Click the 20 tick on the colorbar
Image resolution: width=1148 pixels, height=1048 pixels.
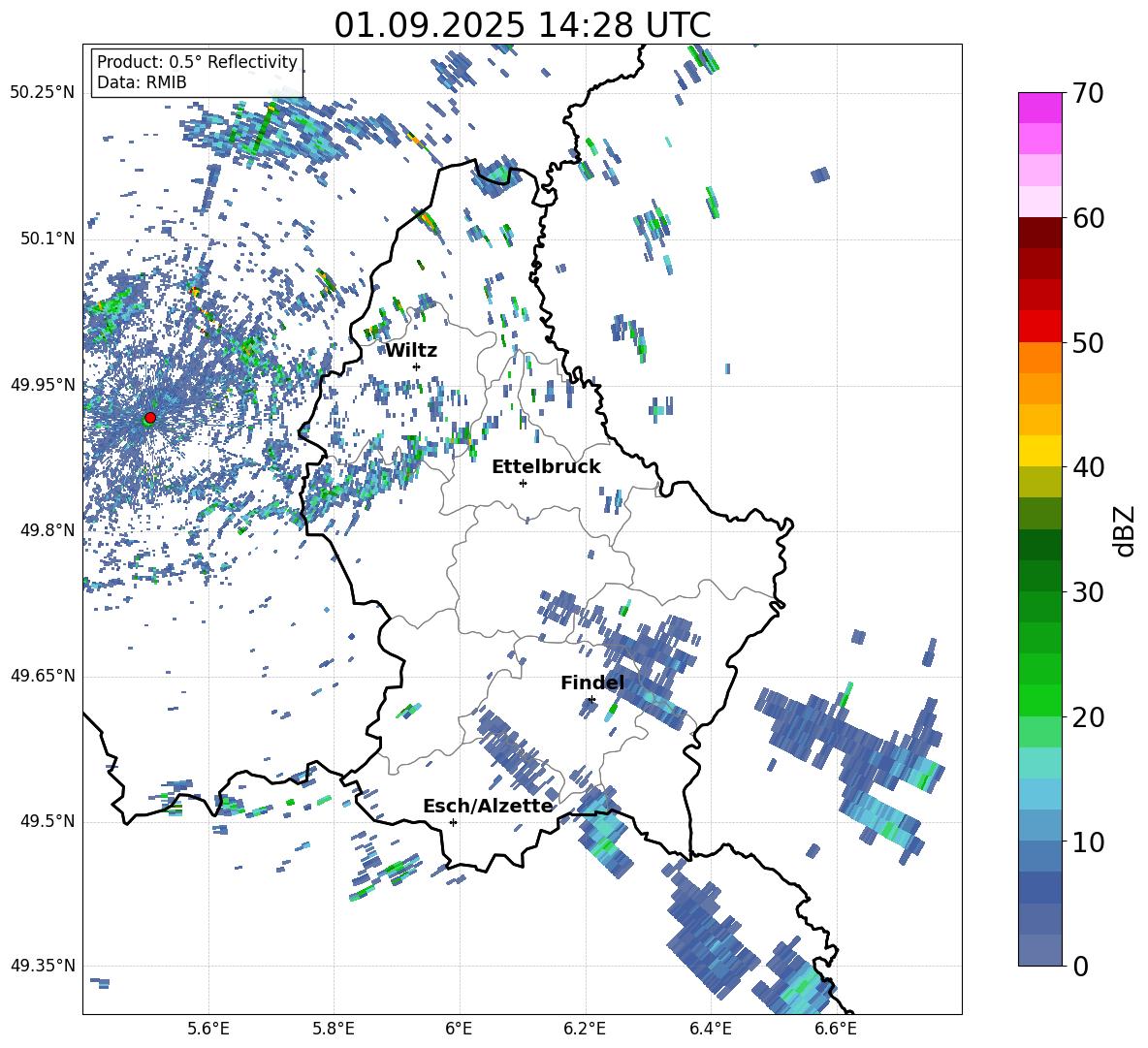[x=1088, y=716]
